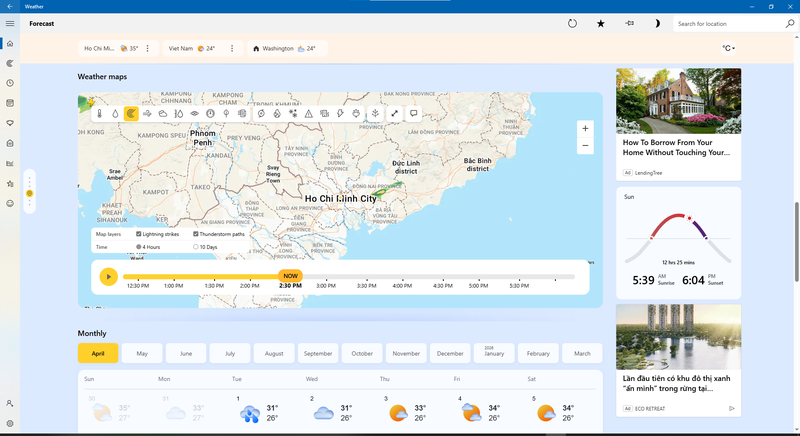Click the NOW marker on the timeline
The image size is (800, 436).
point(290,276)
